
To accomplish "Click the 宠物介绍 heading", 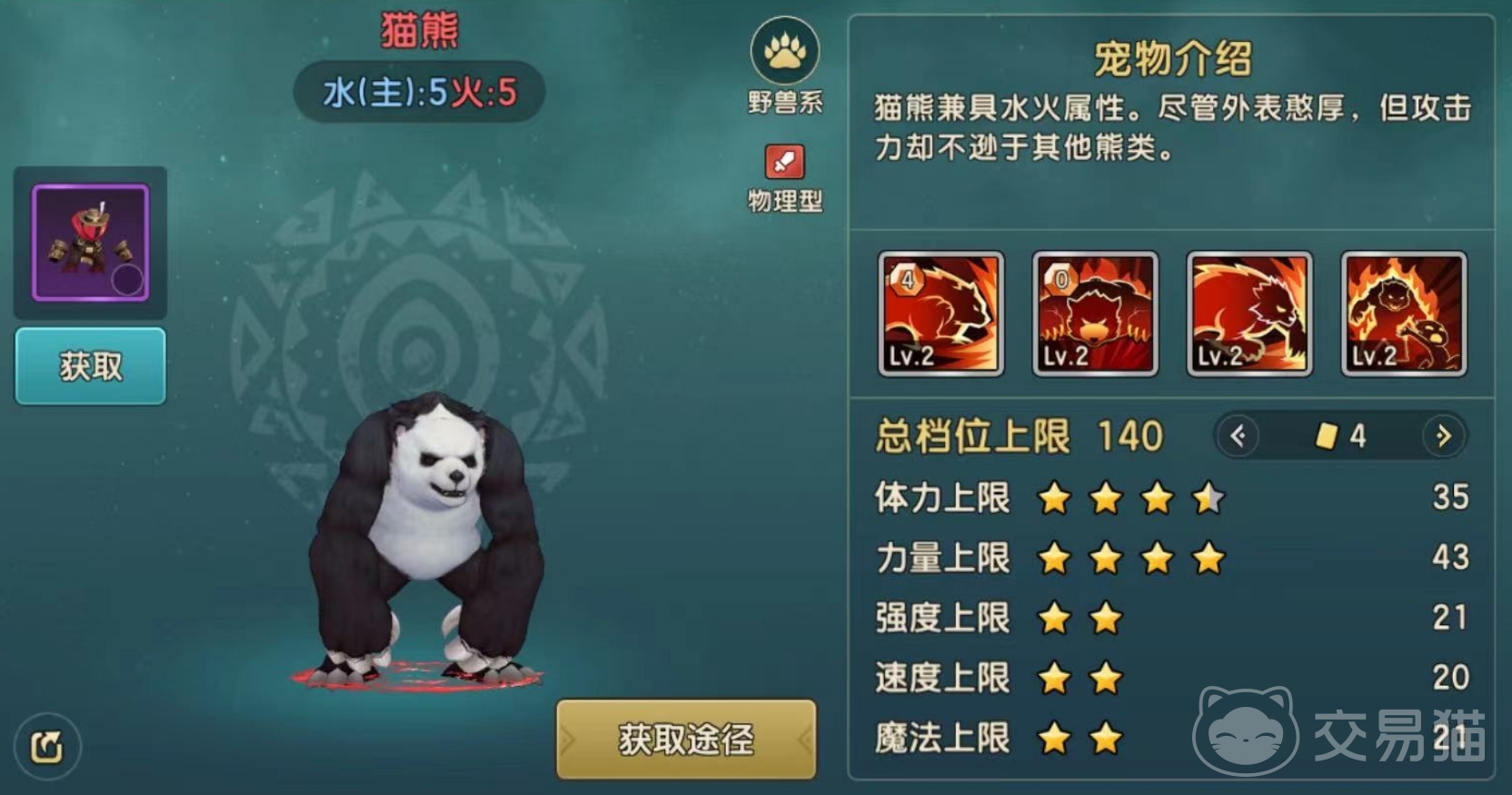I will (1172, 59).
